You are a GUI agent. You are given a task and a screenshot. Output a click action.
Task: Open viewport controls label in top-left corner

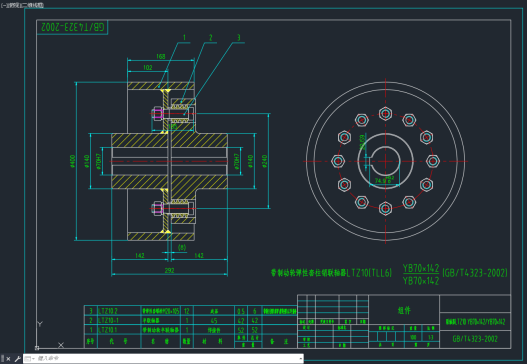point(22,5)
